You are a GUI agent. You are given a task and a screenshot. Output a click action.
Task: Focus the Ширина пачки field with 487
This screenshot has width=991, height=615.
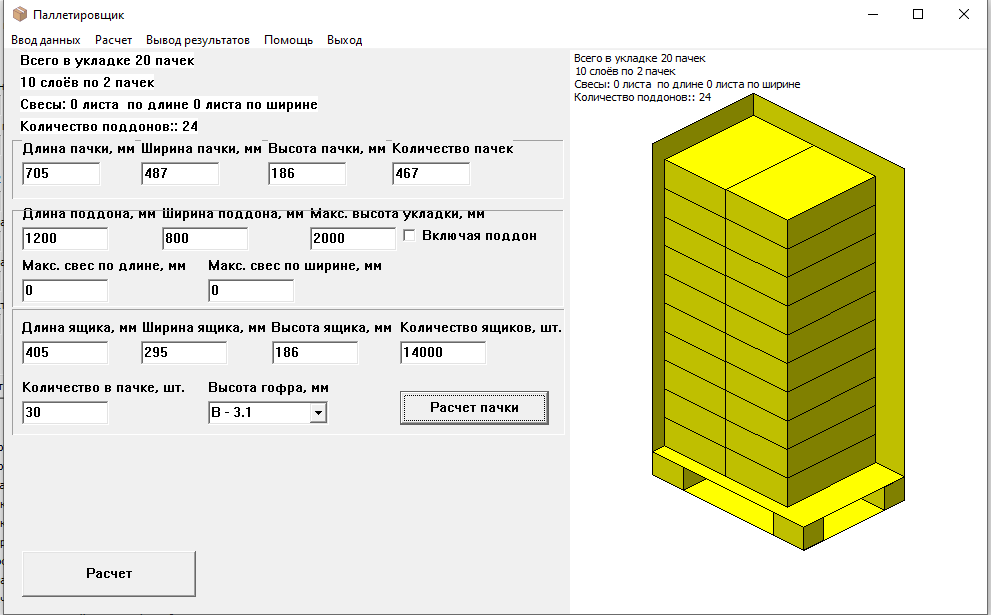[180, 174]
